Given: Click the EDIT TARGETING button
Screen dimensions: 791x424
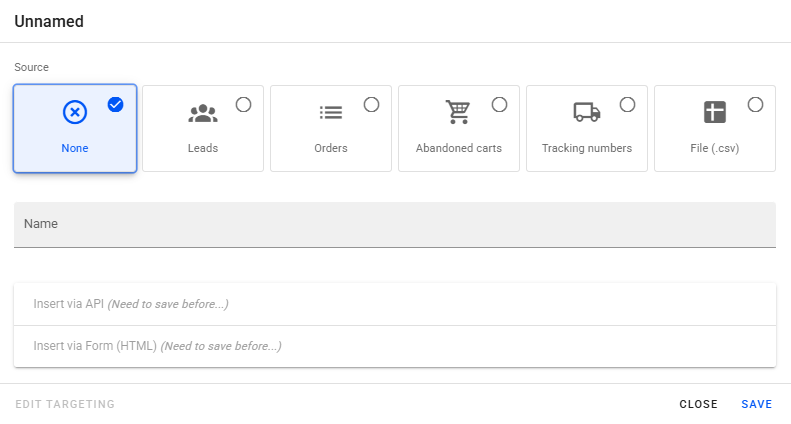Looking at the screenshot, I should [65, 404].
